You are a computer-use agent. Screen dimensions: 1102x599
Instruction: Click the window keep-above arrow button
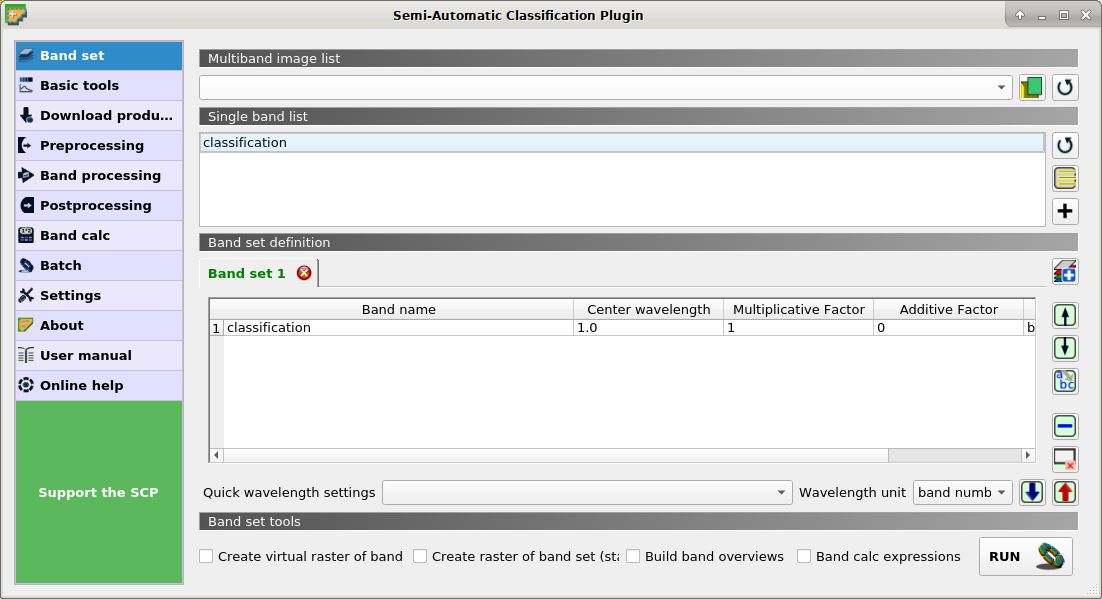[1019, 15]
